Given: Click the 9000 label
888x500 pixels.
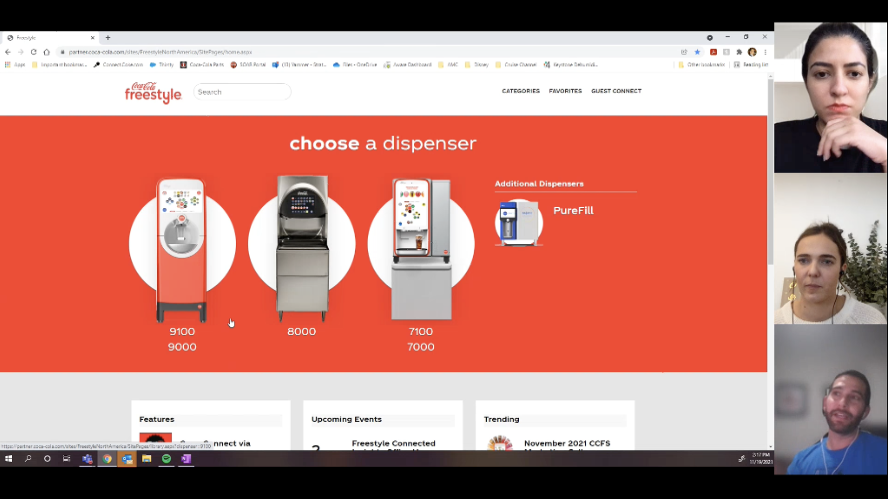Looking at the screenshot, I should [182, 347].
